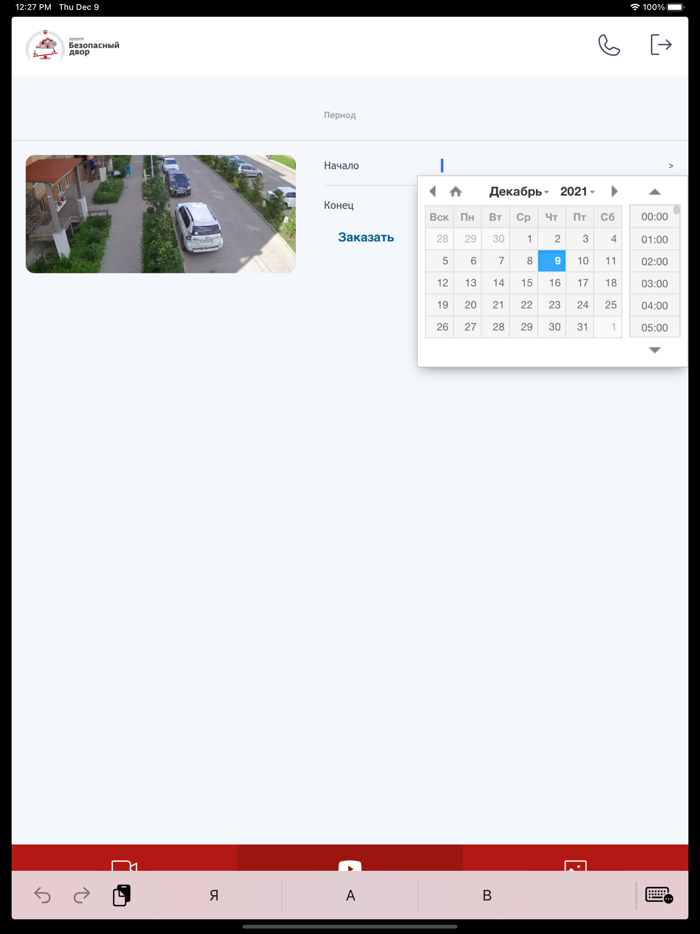Focus the Начало date input field
The width and height of the screenshot is (700, 934).
pyautogui.click(x=551, y=166)
